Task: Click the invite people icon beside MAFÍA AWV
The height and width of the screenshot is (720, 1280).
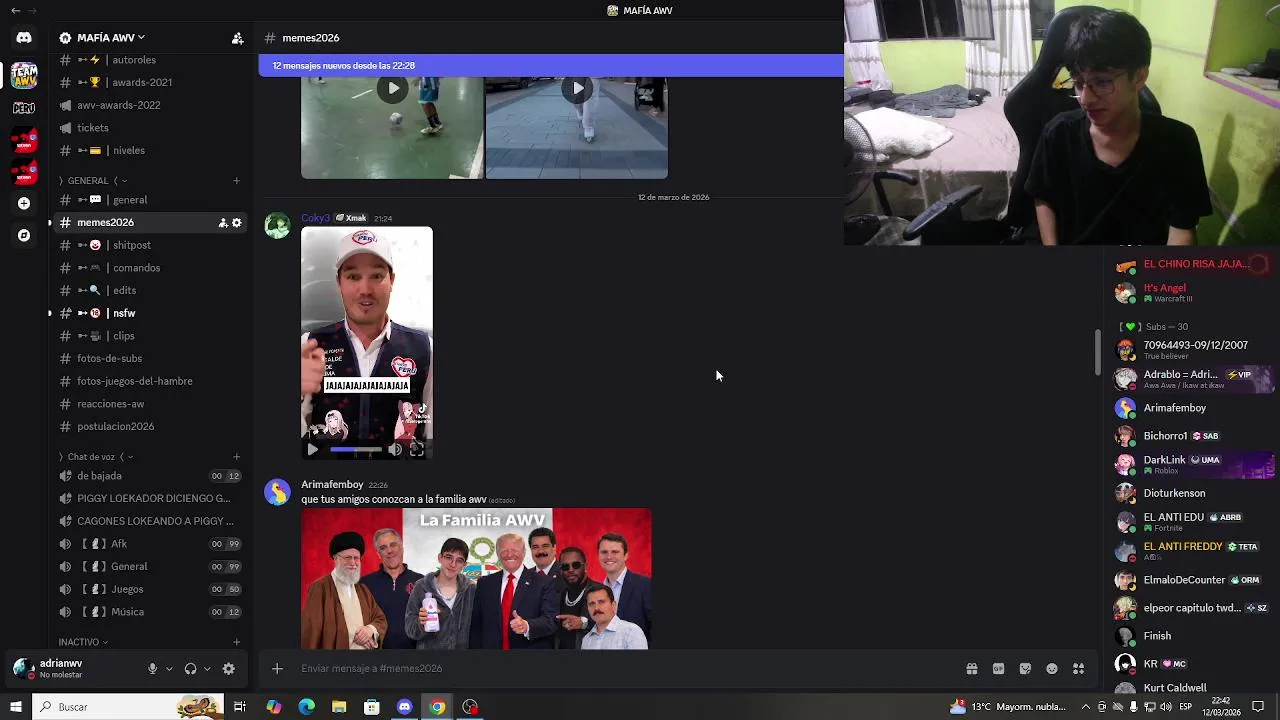Action: [237, 38]
